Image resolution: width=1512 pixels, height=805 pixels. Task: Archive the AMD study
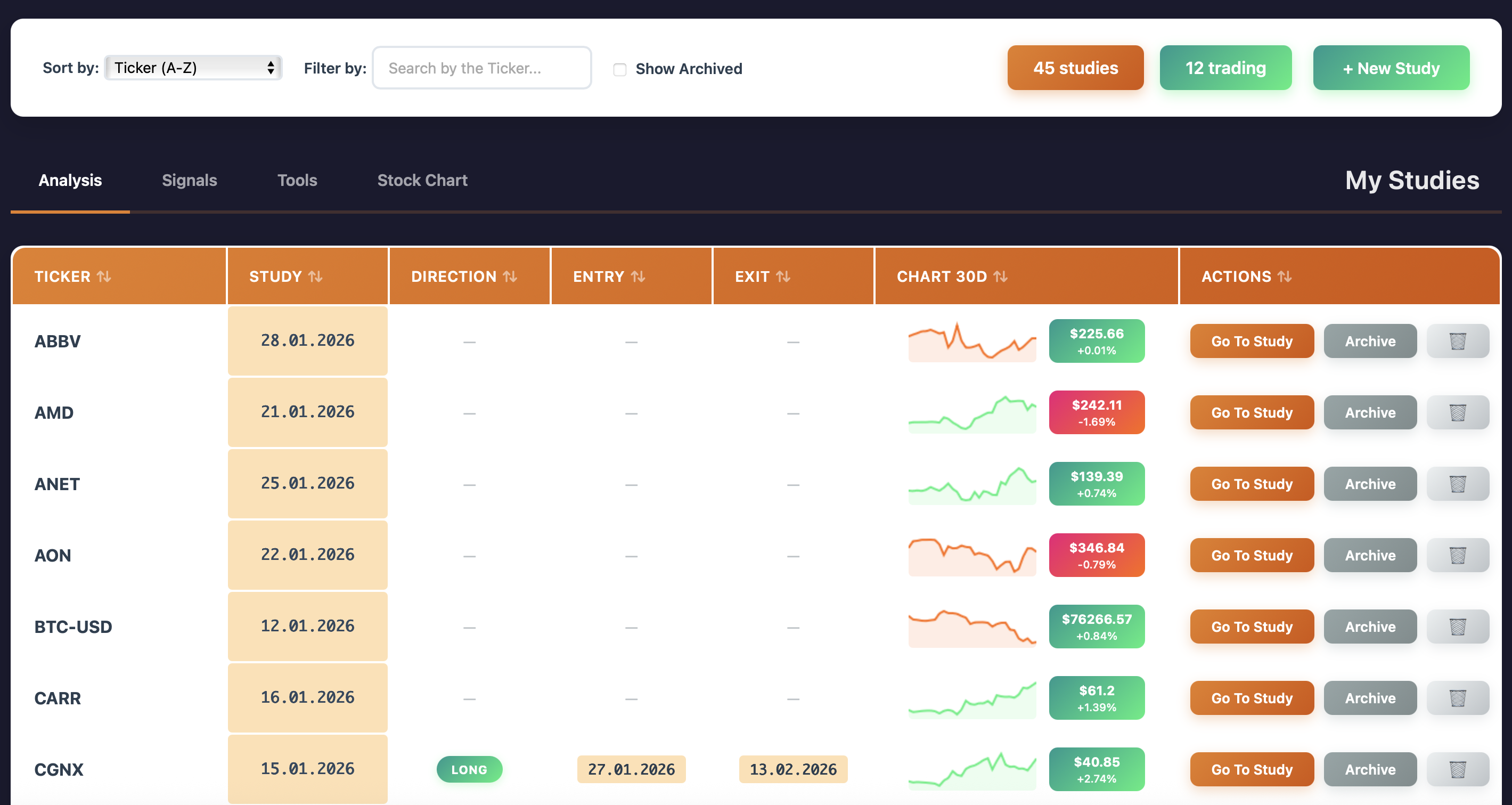tap(1370, 412)
